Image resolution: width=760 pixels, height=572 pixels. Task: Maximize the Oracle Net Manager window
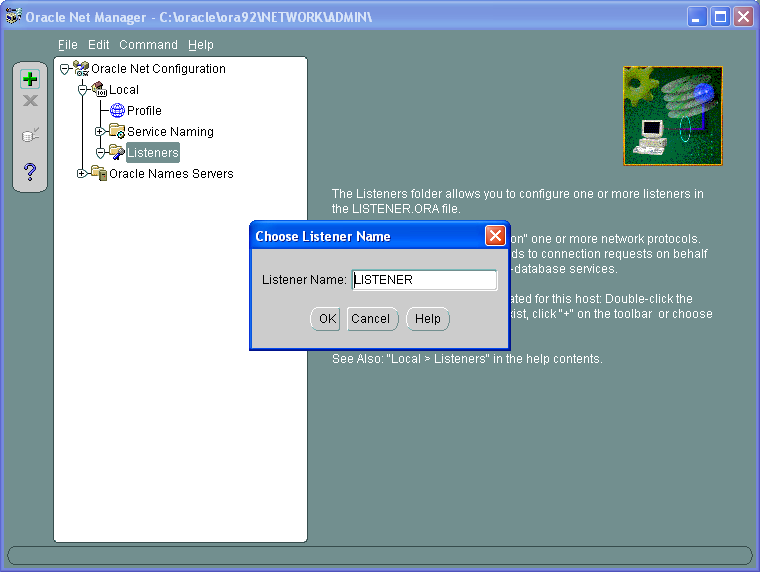720,16
